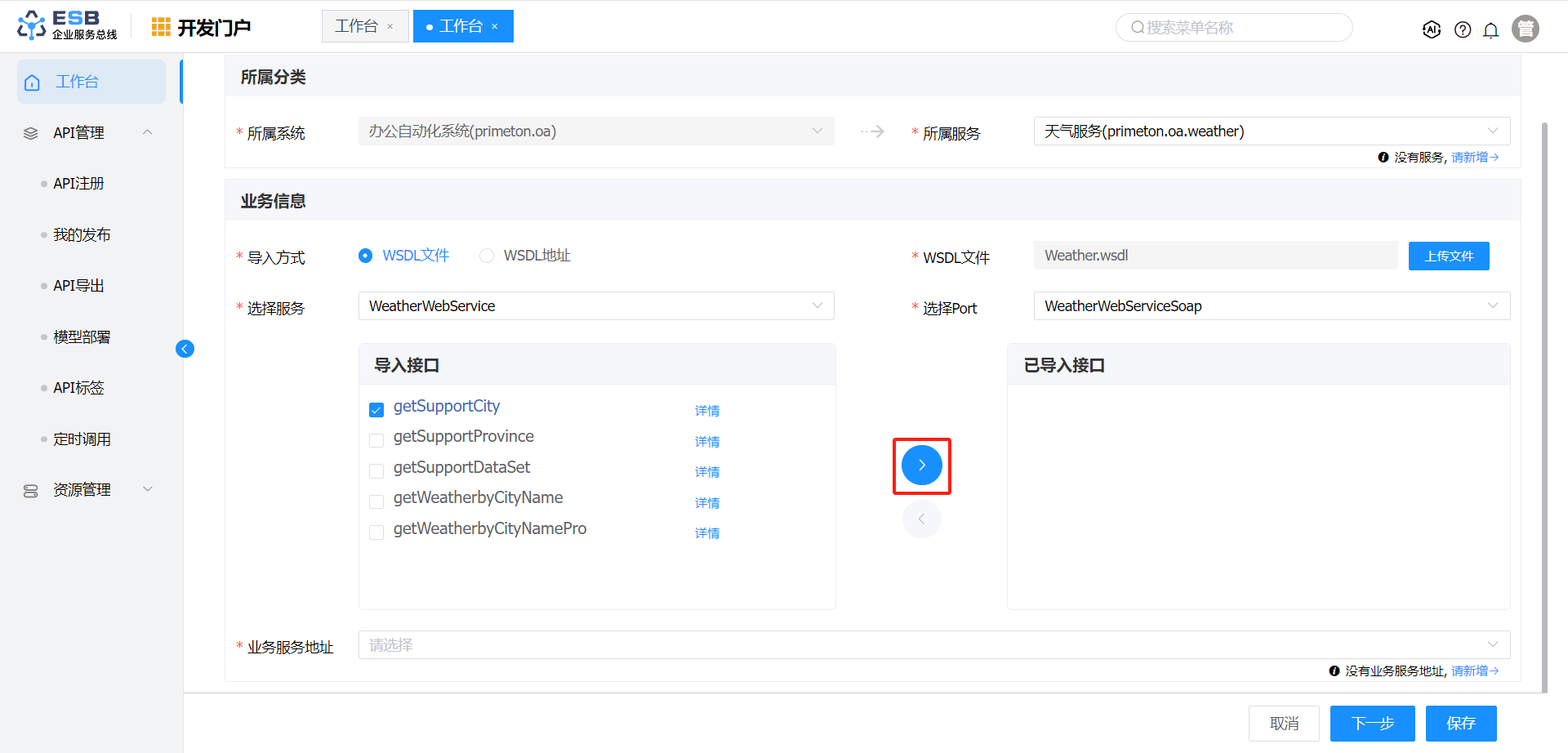Click the user avatar icon
1568x753 pixels.
click(1525, 29)
